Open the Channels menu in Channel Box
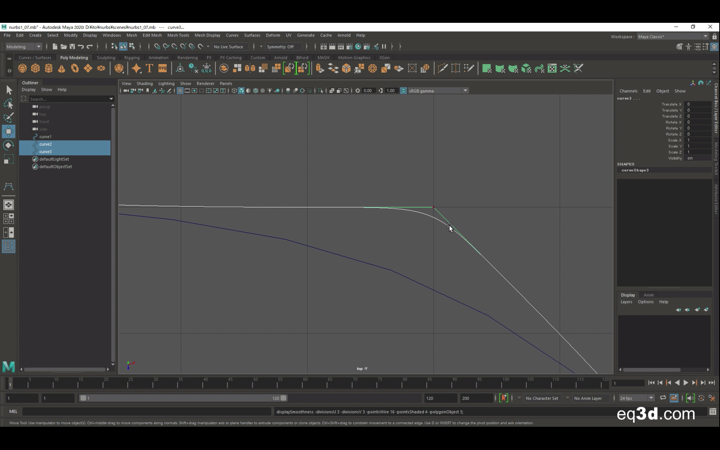 628,91
